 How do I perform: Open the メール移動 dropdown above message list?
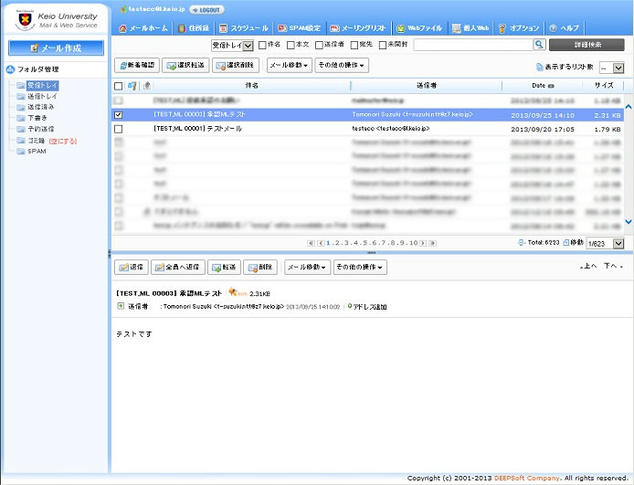pos(288,65)
